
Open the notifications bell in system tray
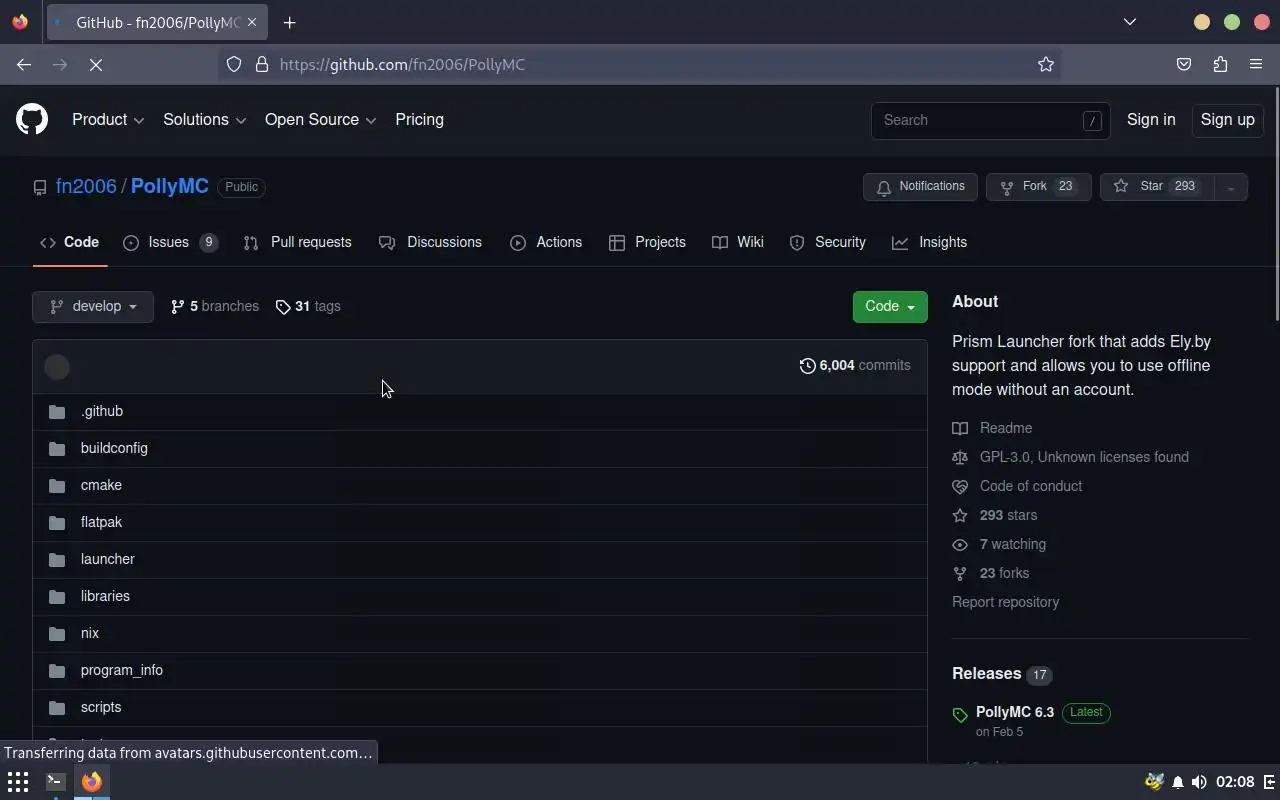[1178, 782]
